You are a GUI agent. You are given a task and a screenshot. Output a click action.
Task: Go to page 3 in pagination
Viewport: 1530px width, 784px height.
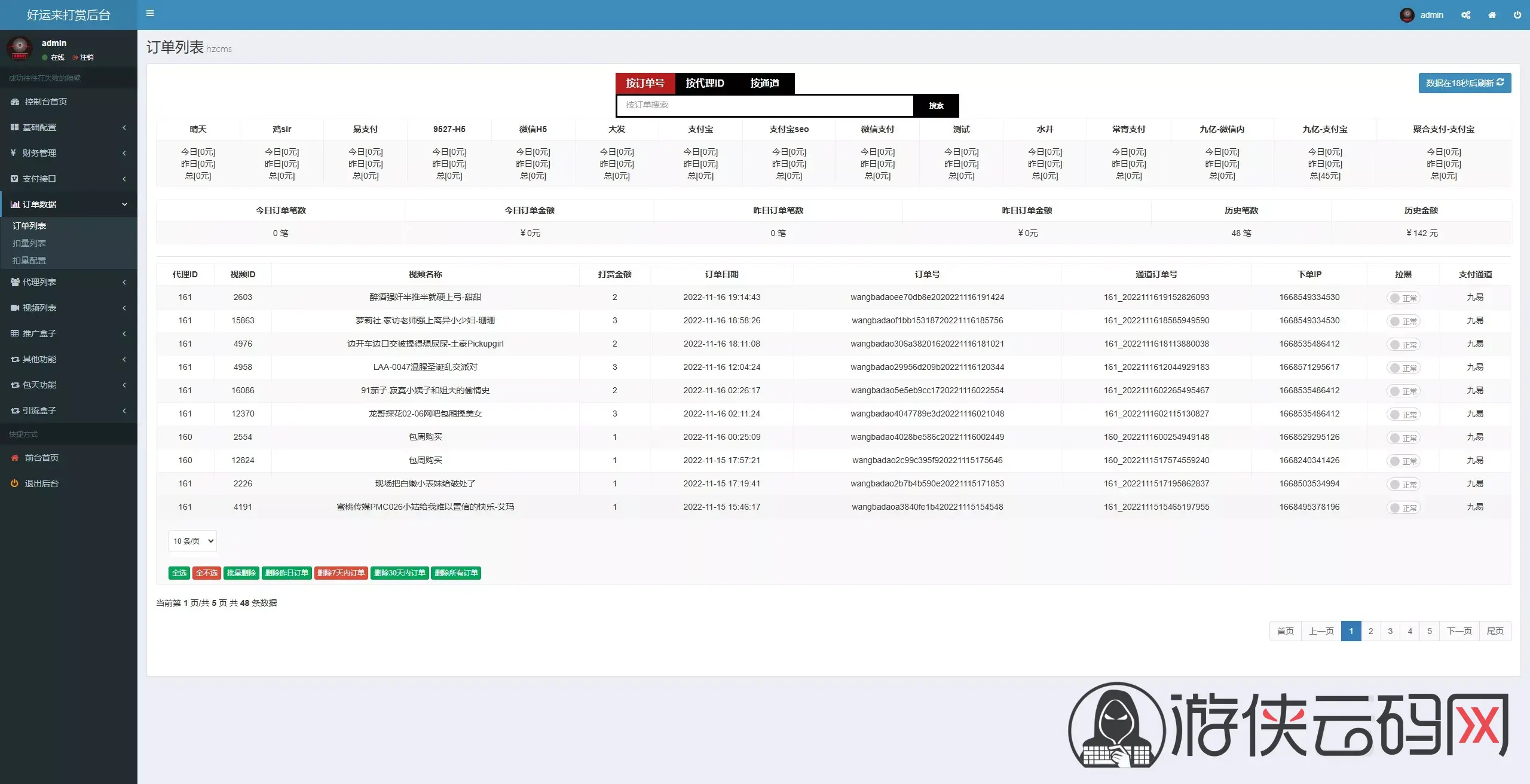[1390, 631]
